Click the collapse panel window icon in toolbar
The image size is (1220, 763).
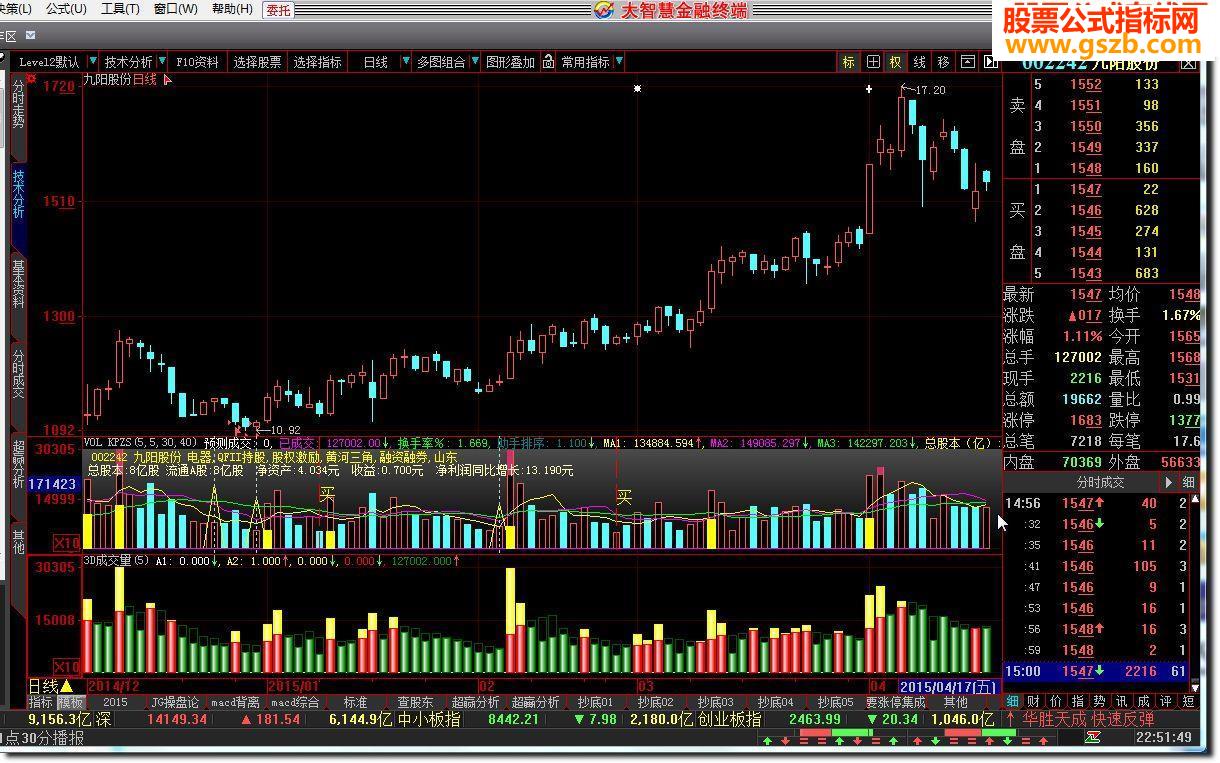click(x=967, y=62)
